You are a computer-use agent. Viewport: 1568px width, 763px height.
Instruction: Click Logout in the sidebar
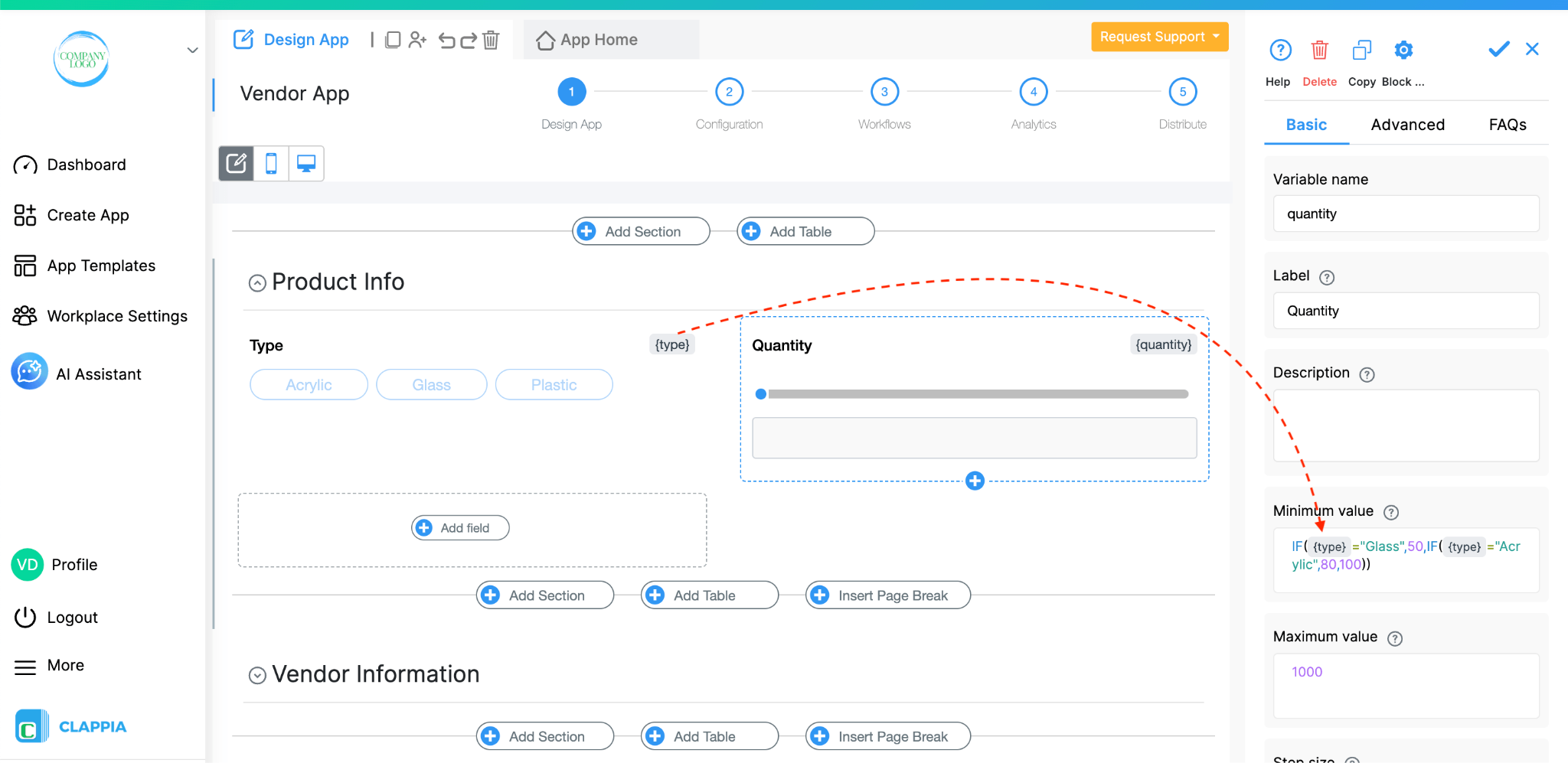[57, 617]
